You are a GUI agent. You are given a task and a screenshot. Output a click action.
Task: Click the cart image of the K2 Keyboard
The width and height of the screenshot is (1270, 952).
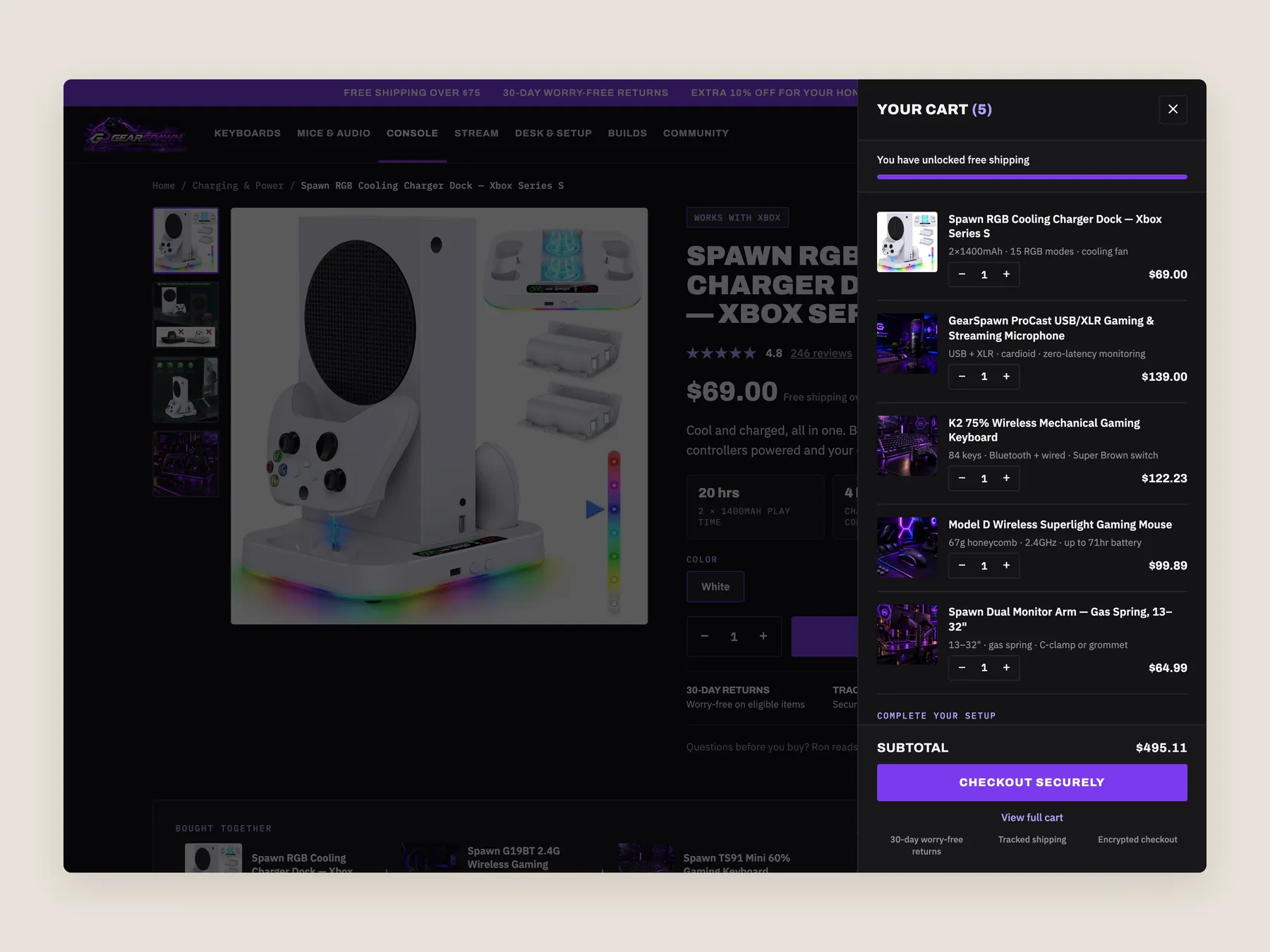[x=907, y=446]
